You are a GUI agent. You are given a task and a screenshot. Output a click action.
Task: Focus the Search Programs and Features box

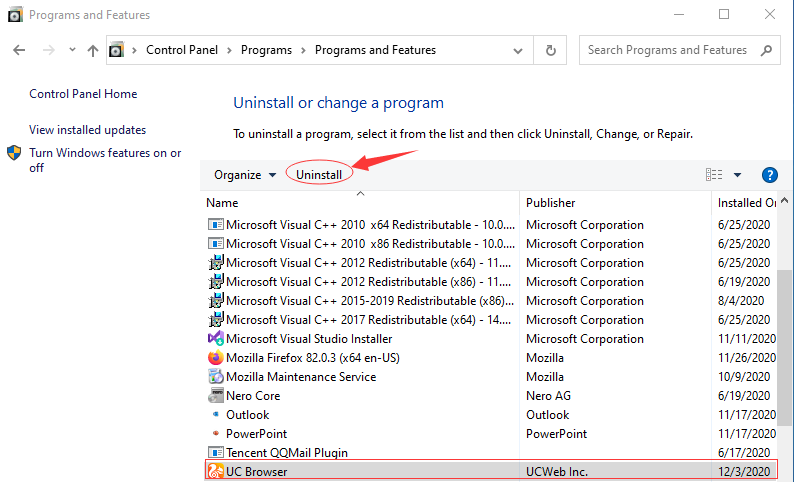click(x=680, y=50)
